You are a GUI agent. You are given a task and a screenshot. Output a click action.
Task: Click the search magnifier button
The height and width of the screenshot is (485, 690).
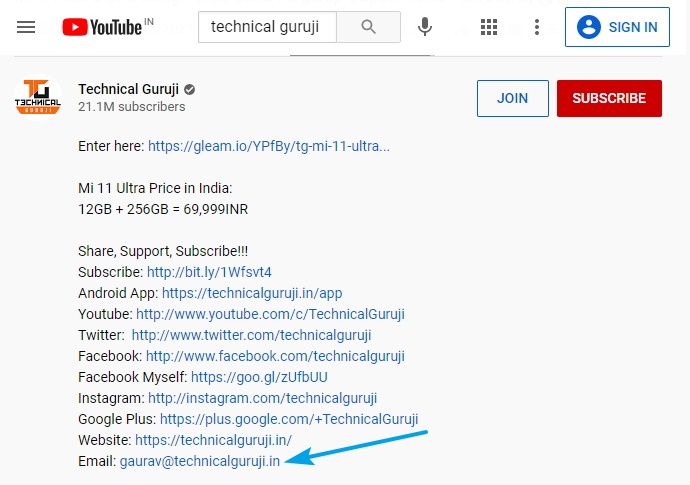pyautogui.click(x=368, y=27)
